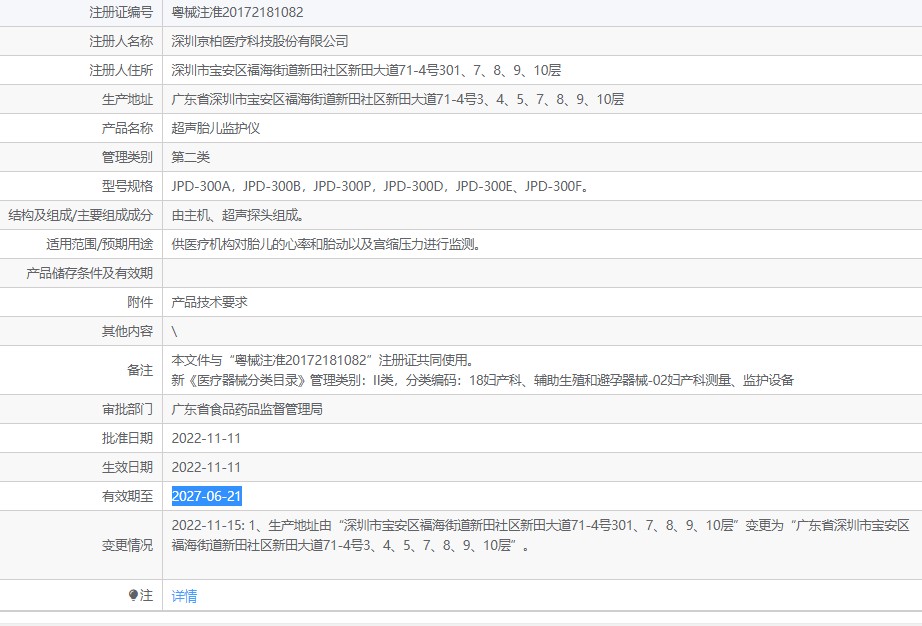This screenshot has height=626, width=922.
Task: Click the 产品名称 label
Action: point(127,128)
